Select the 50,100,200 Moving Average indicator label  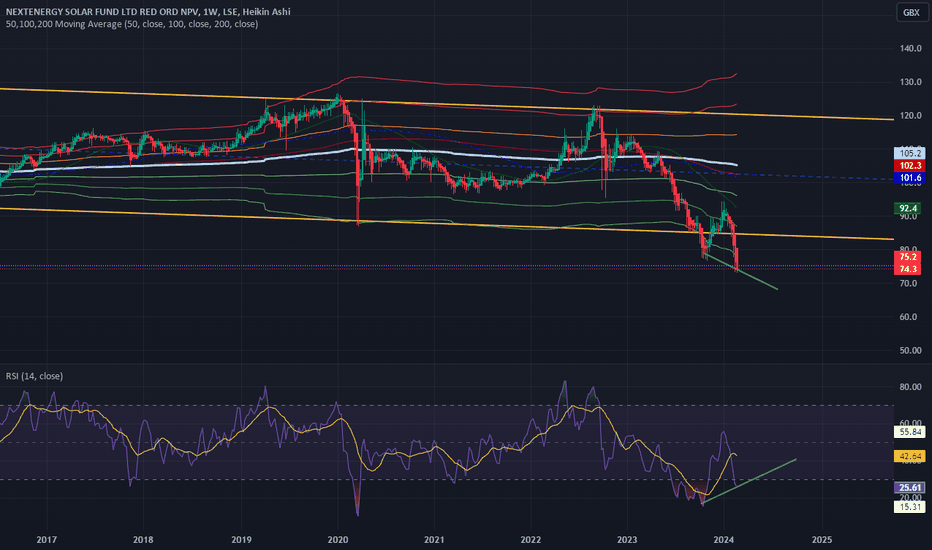click(x=132, y=24)
